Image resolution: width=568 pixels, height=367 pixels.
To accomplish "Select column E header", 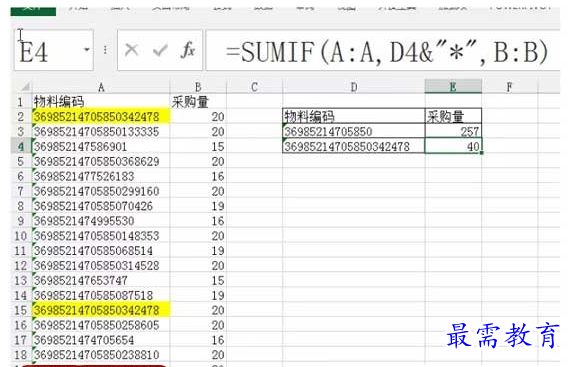I will pos(453,87).
